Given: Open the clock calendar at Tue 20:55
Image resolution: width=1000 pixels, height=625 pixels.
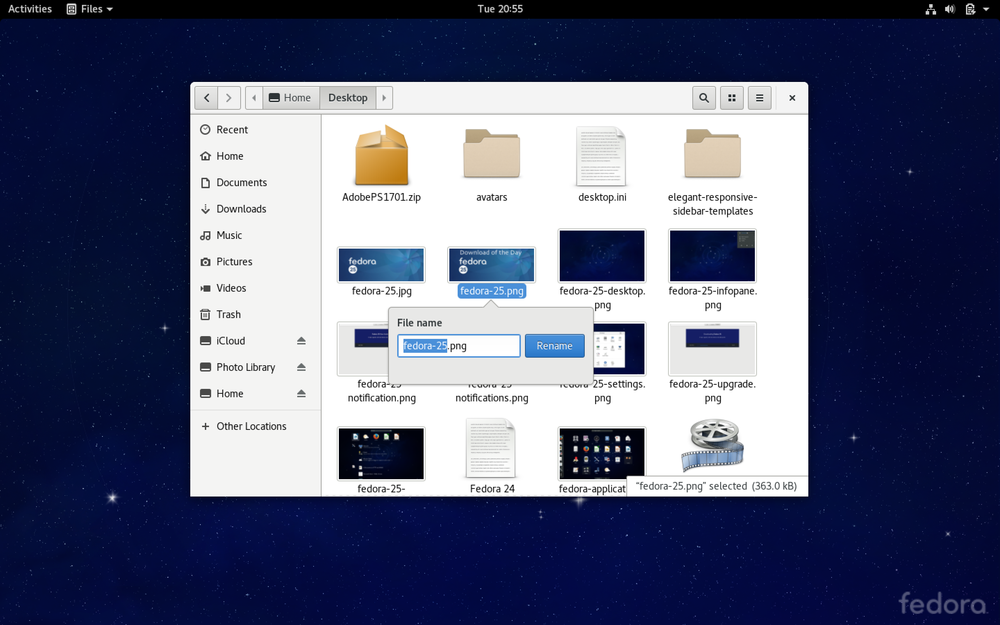Looking at the screenshot, I should tap(500, 9).
